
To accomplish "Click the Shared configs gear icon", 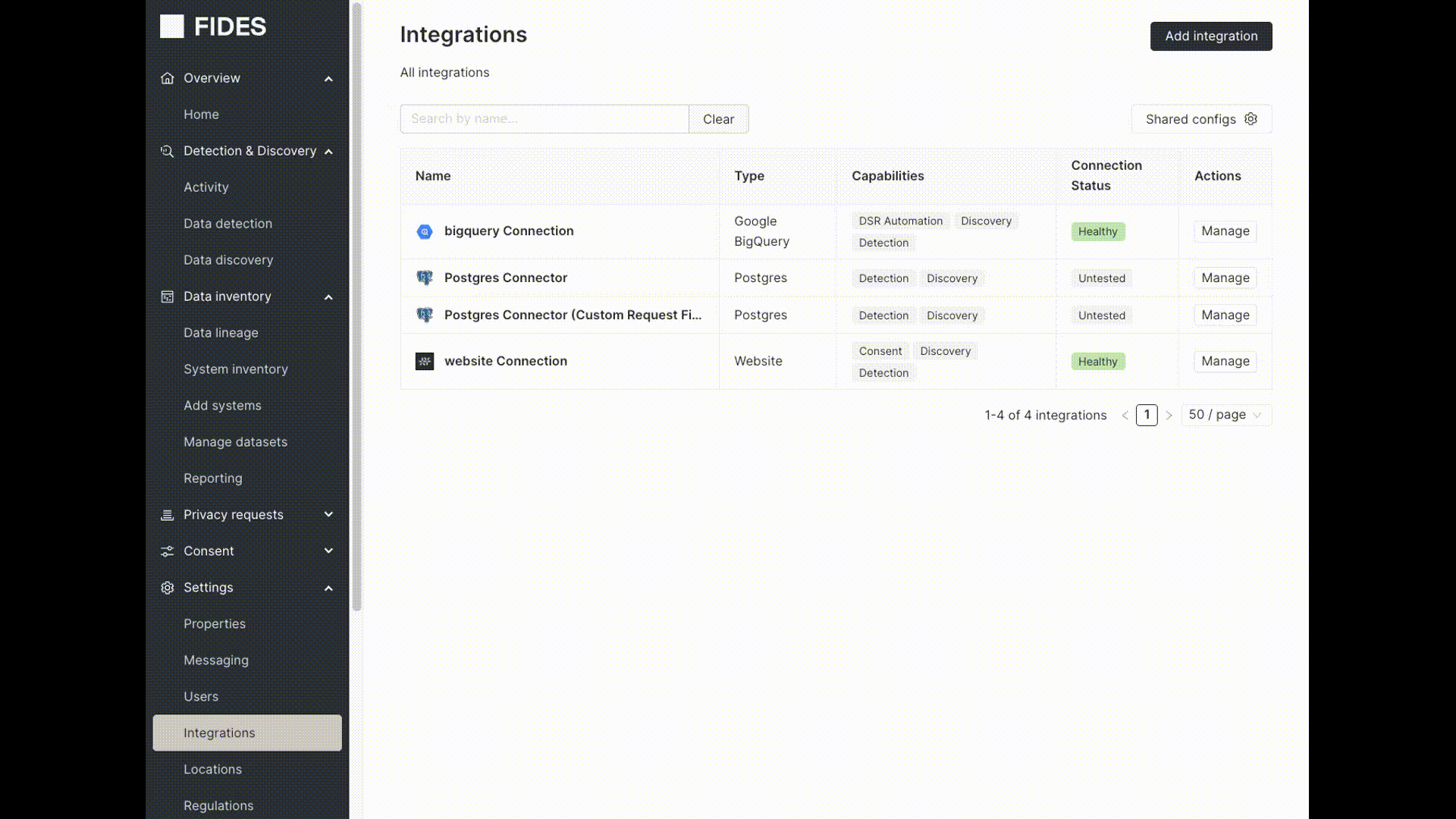I will click(x=1250, y=119).
